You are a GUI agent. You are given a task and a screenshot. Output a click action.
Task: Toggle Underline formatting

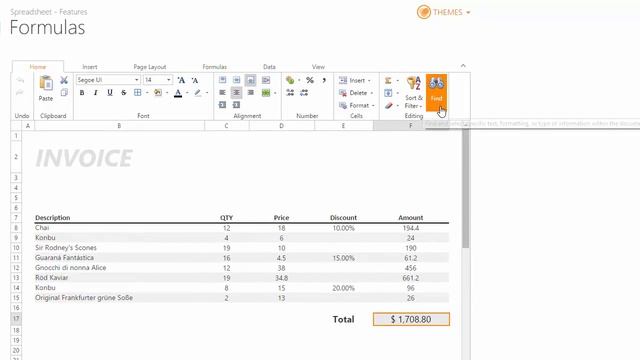coord(110,93)
